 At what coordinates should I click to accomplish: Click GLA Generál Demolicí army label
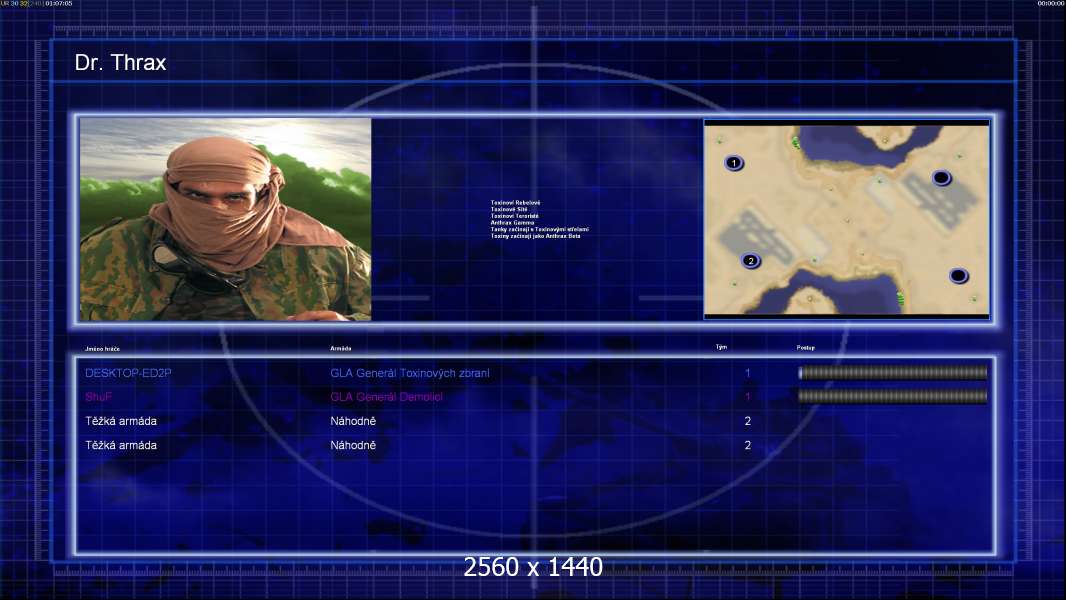click(386, 397)
